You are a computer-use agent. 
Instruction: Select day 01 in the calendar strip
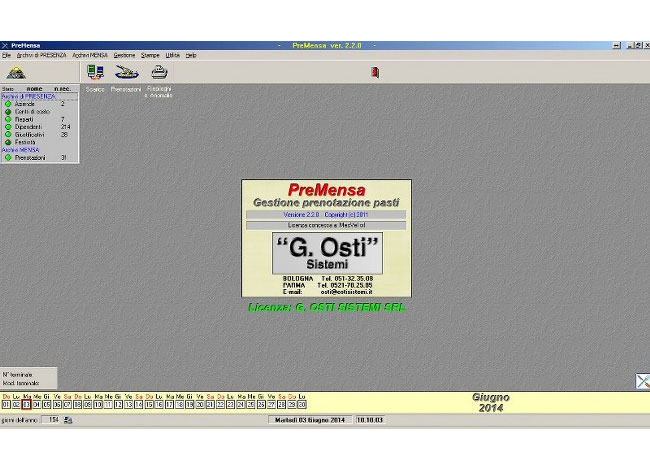6,405
